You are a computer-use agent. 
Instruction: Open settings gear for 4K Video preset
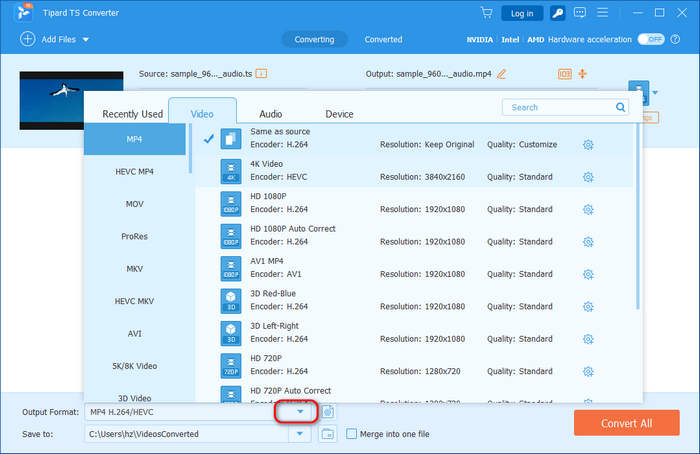(x=588, y=177)
